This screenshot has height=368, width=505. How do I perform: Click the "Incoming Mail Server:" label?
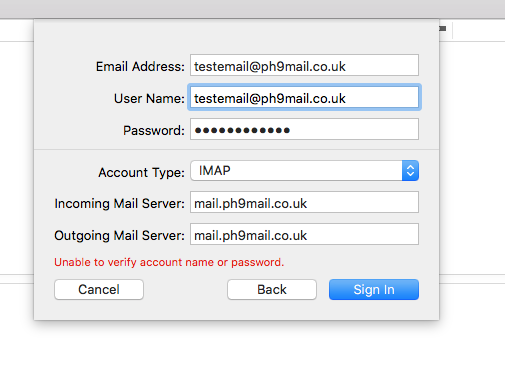(x=119, y=203)
